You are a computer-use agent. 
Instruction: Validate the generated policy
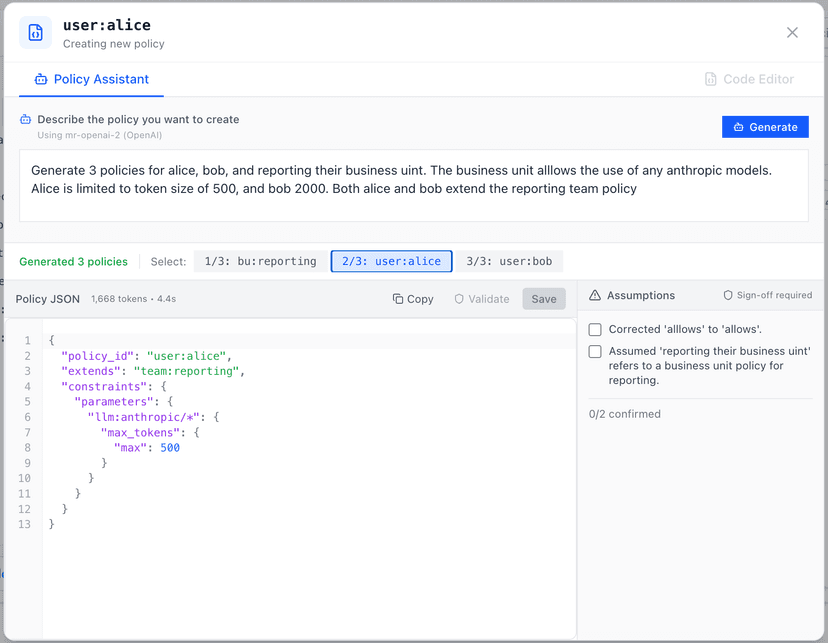pyautogui.click(x=481, y=298)
